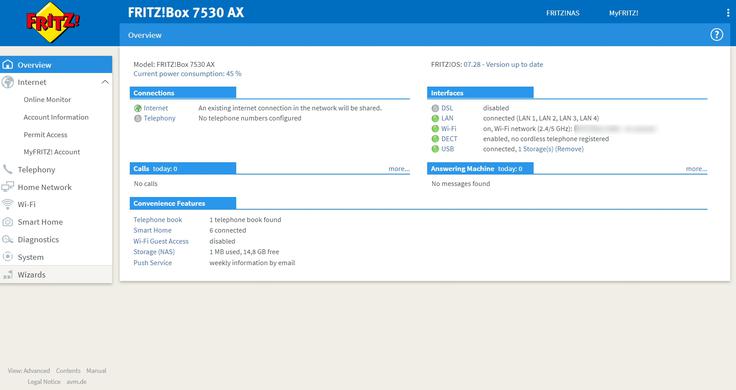Open Legal Notice footer link
736x390 pixels.
[44, 382]
